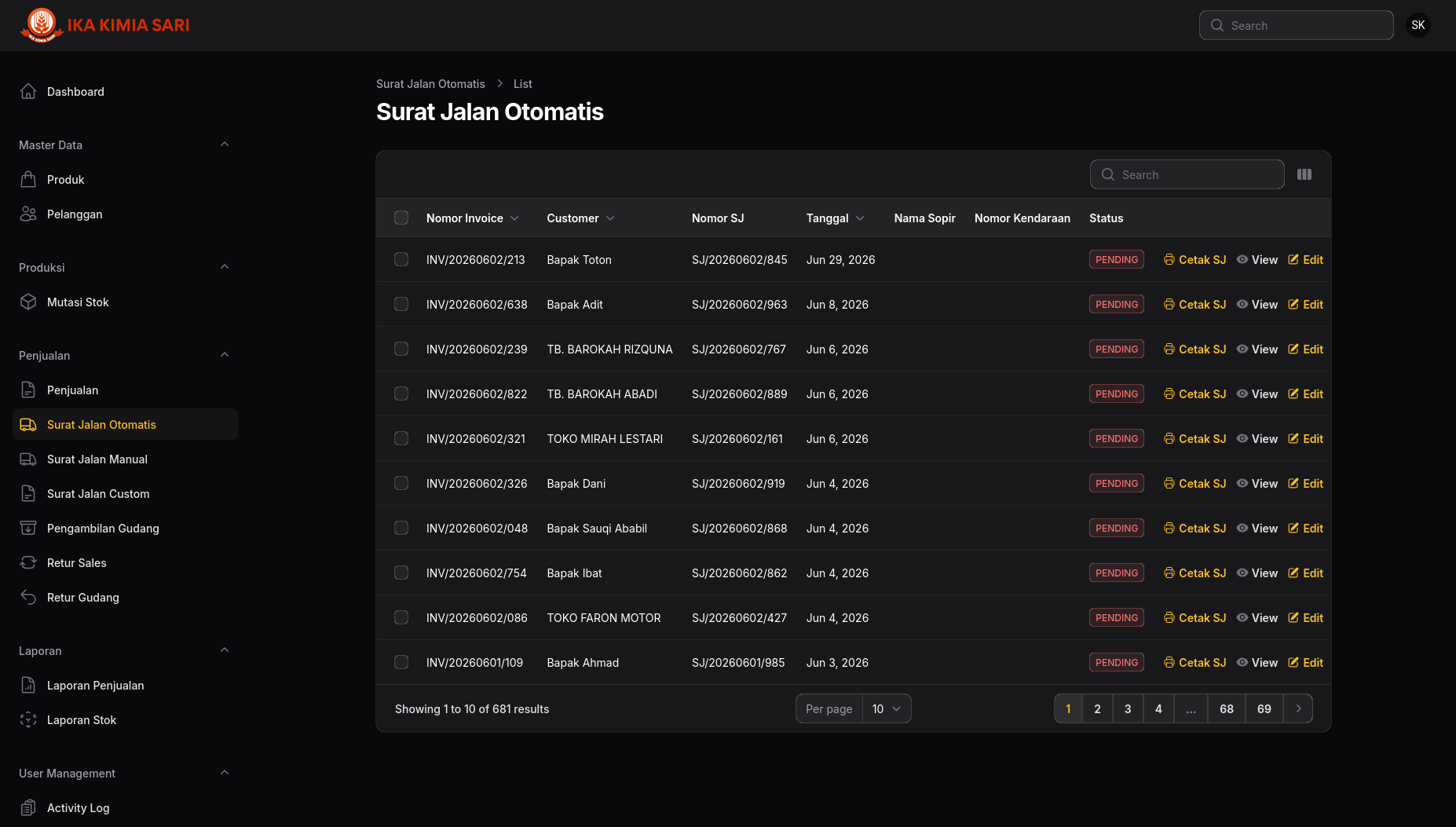1456x827 pixels.
Task: Toggle the select-all header checkbox
Action: (401, 218)
